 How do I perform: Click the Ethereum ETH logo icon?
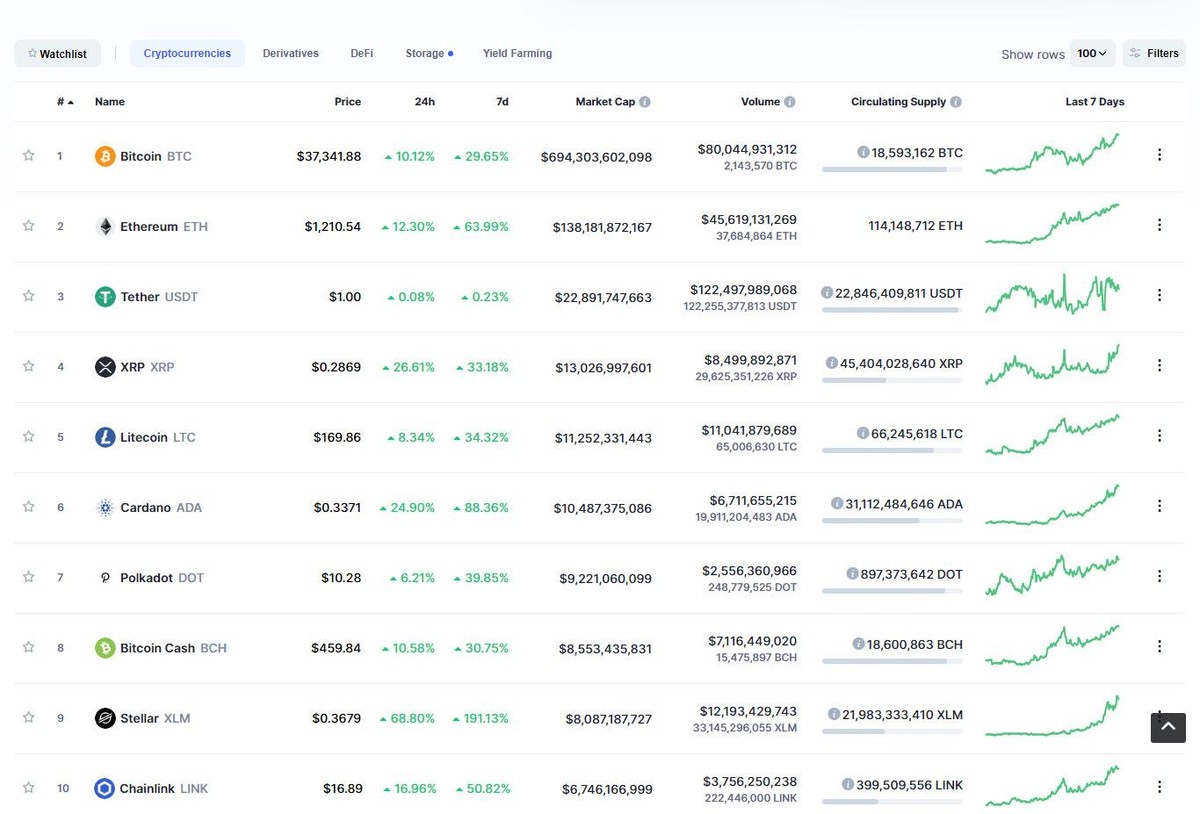[105, 226]
